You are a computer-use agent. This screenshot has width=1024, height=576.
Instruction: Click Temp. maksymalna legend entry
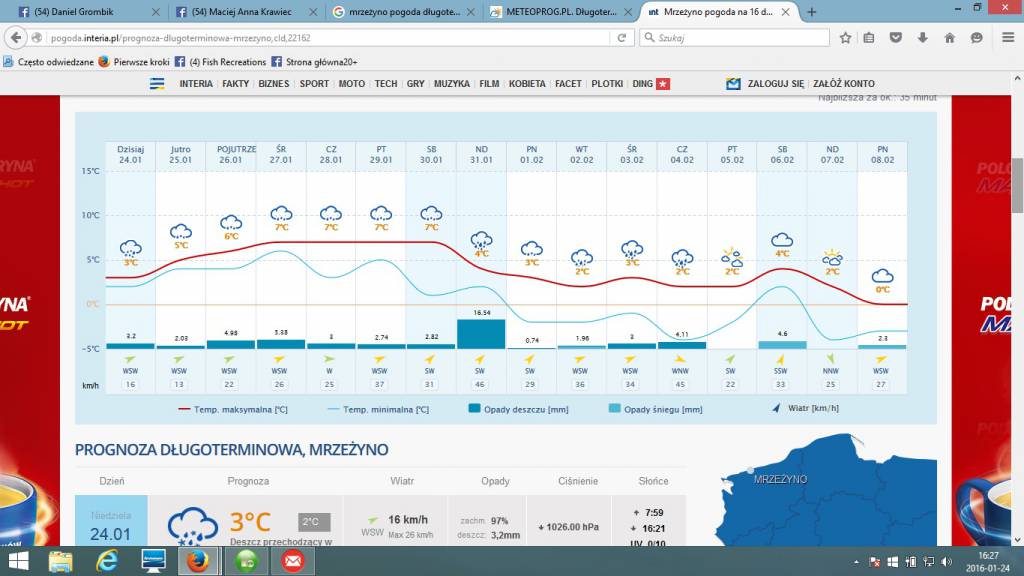coord(233,409)
